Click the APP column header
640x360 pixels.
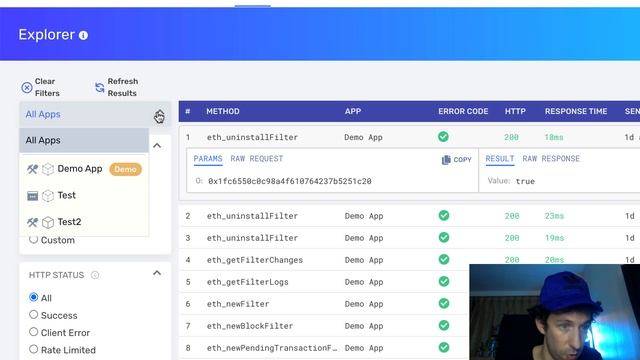(x=353, y=111)
